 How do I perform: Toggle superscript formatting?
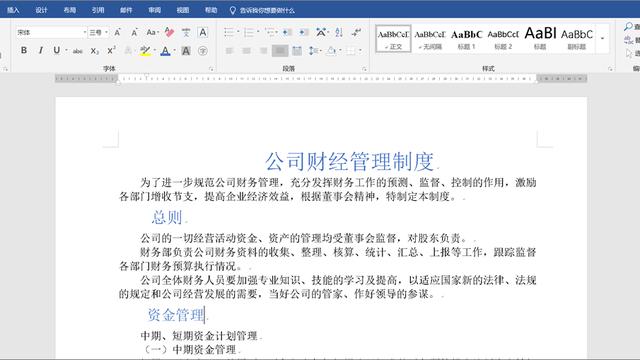pos(111,51)
